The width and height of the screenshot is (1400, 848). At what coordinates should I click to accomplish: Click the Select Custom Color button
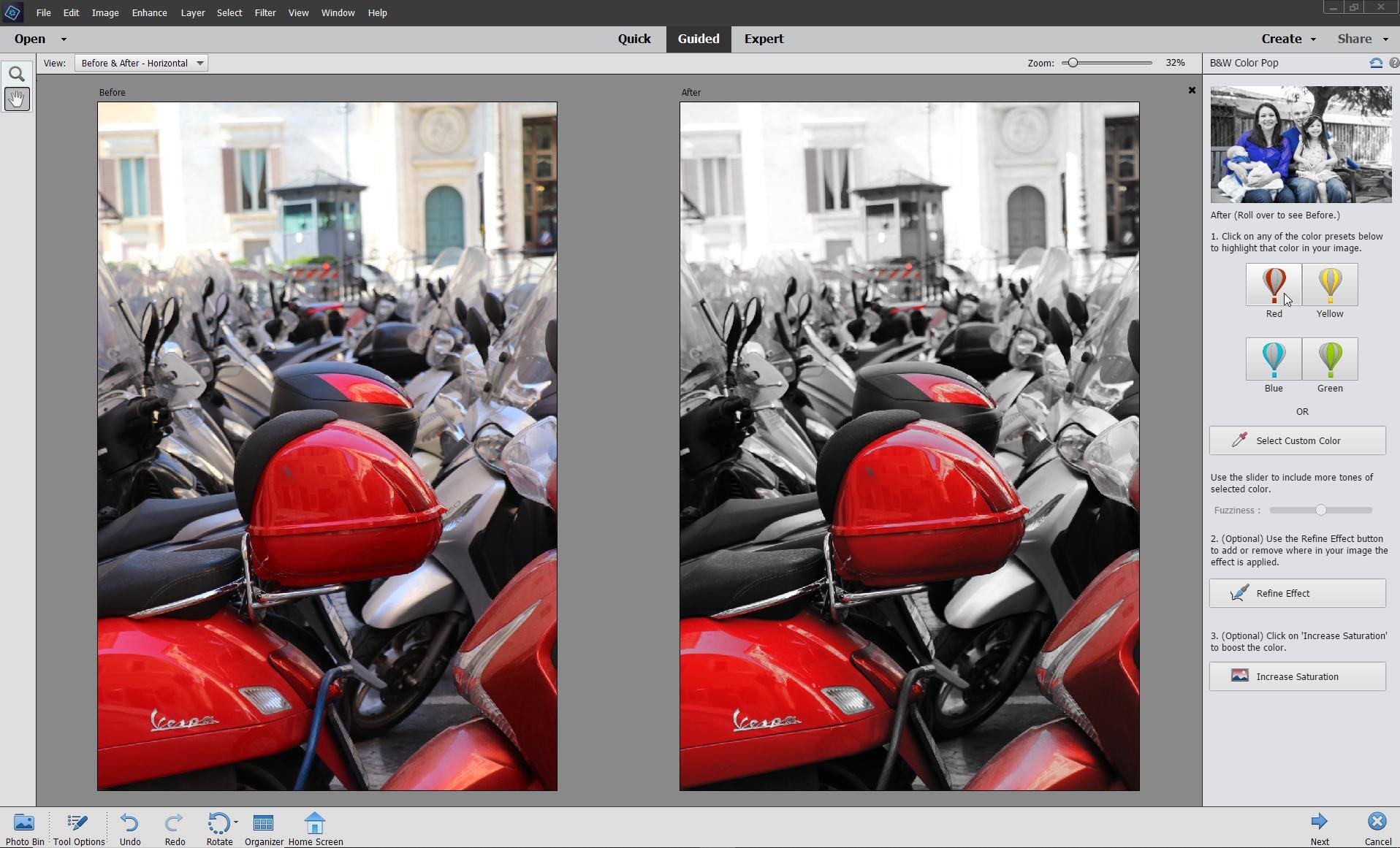[1297, 440]
